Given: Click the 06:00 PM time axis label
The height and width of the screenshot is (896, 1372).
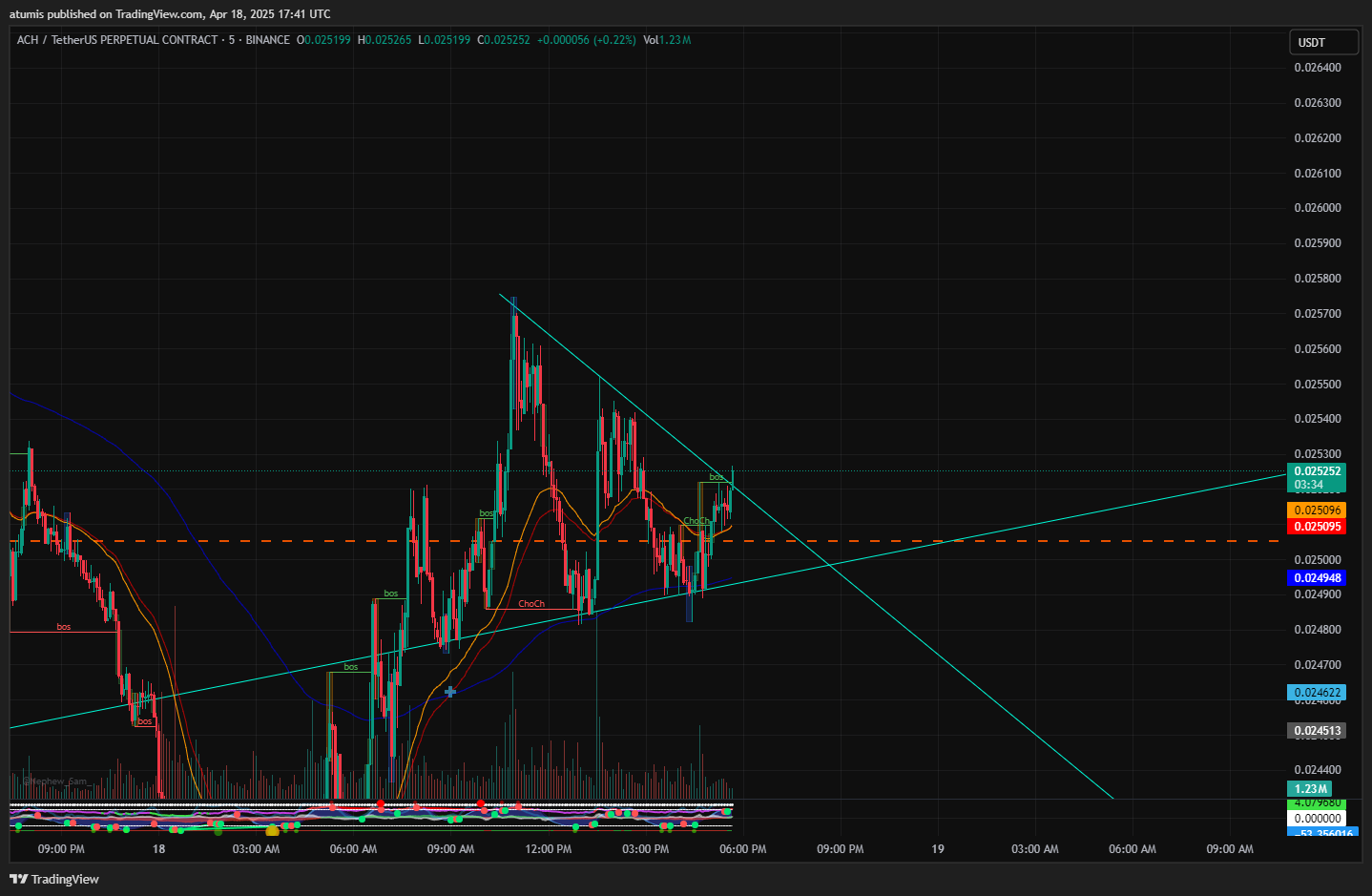Looking at the screenshot, I should tap(743, 849).
